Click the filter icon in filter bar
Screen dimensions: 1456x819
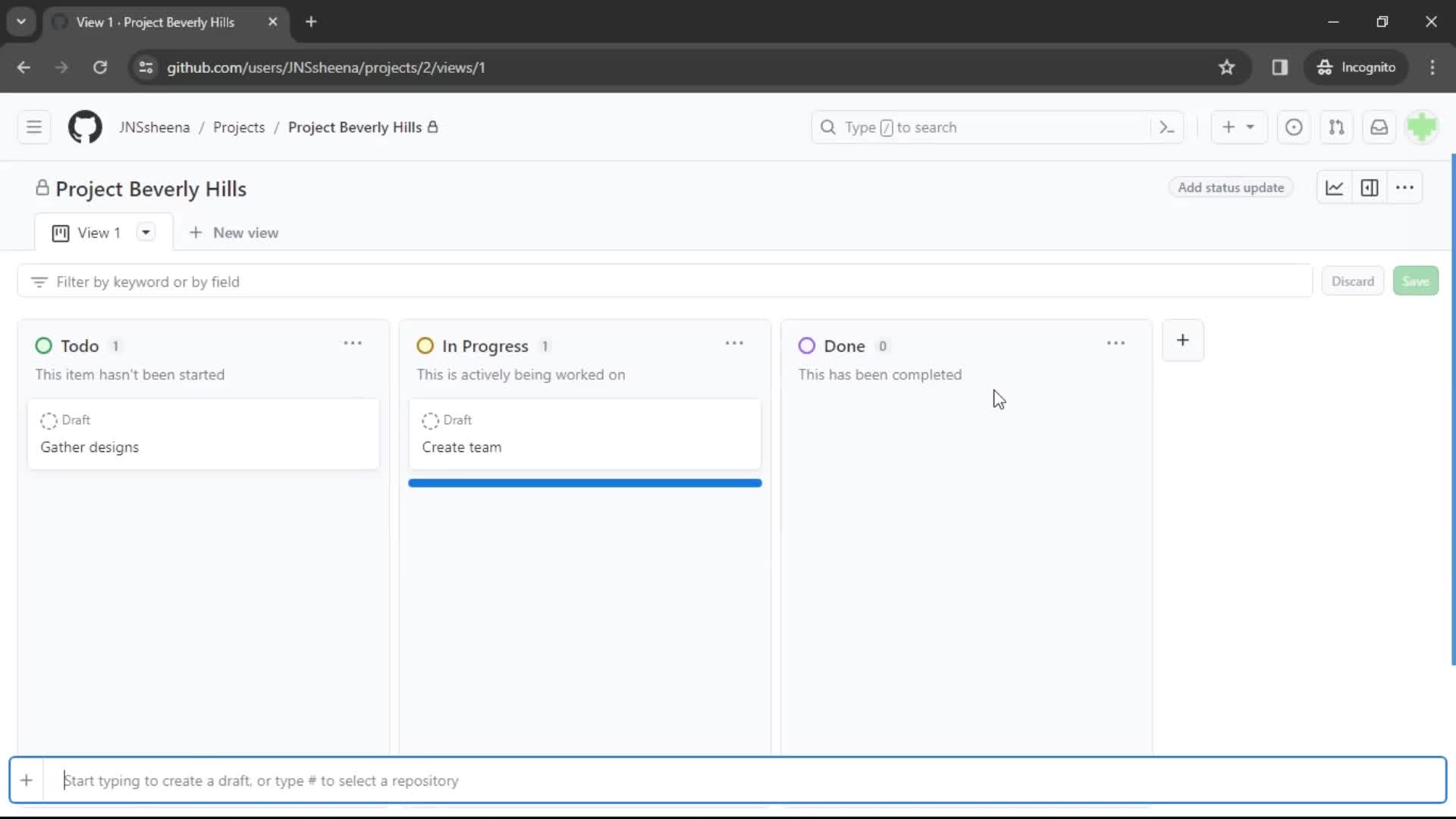coord(39,282)
